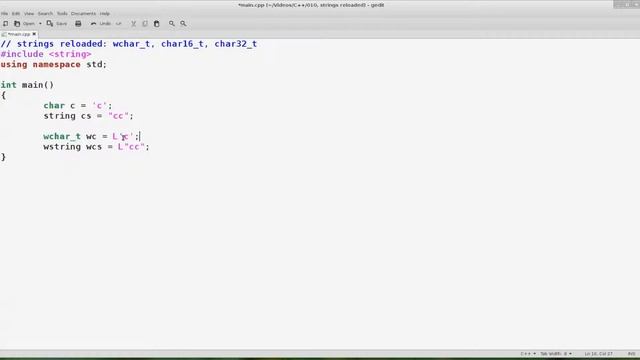The width and height of the screenshot is (640, 360).
Task: Click on 'wstring wcs = L"cc";' line
Action: coord(96,147)
